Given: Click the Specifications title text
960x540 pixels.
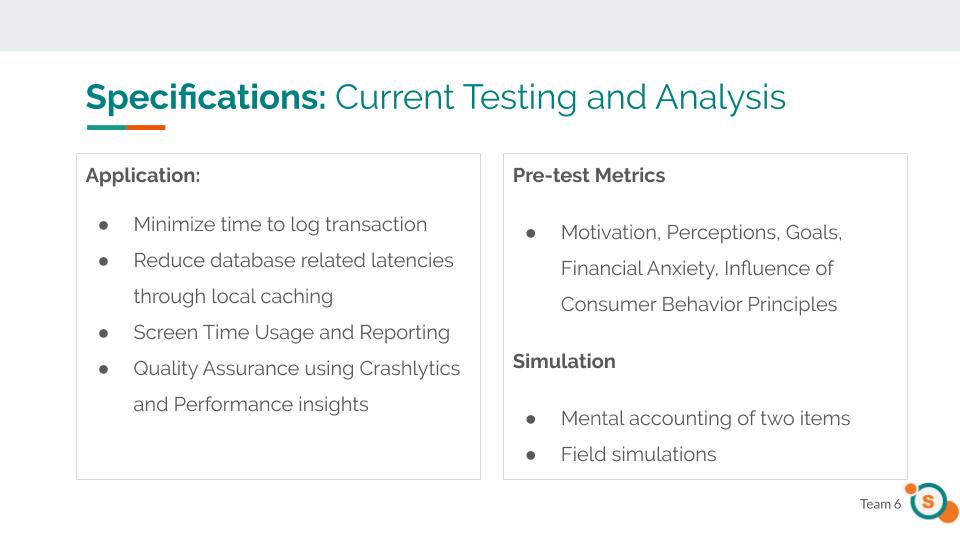Looking at the screenshot, I should (x=206, y=97).
